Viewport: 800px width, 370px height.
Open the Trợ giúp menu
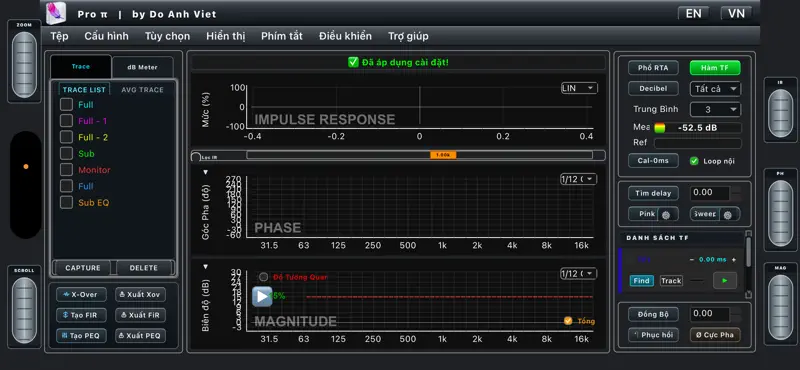[408, 36]
